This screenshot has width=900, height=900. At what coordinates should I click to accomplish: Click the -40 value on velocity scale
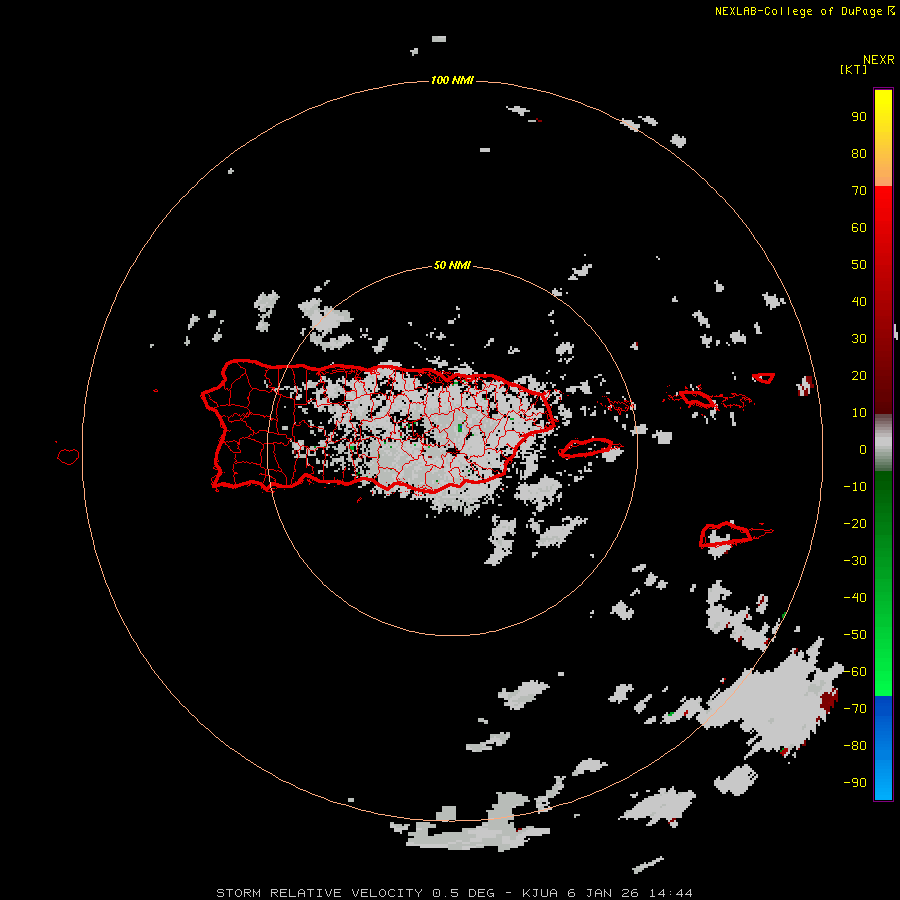tap(855, 598)
